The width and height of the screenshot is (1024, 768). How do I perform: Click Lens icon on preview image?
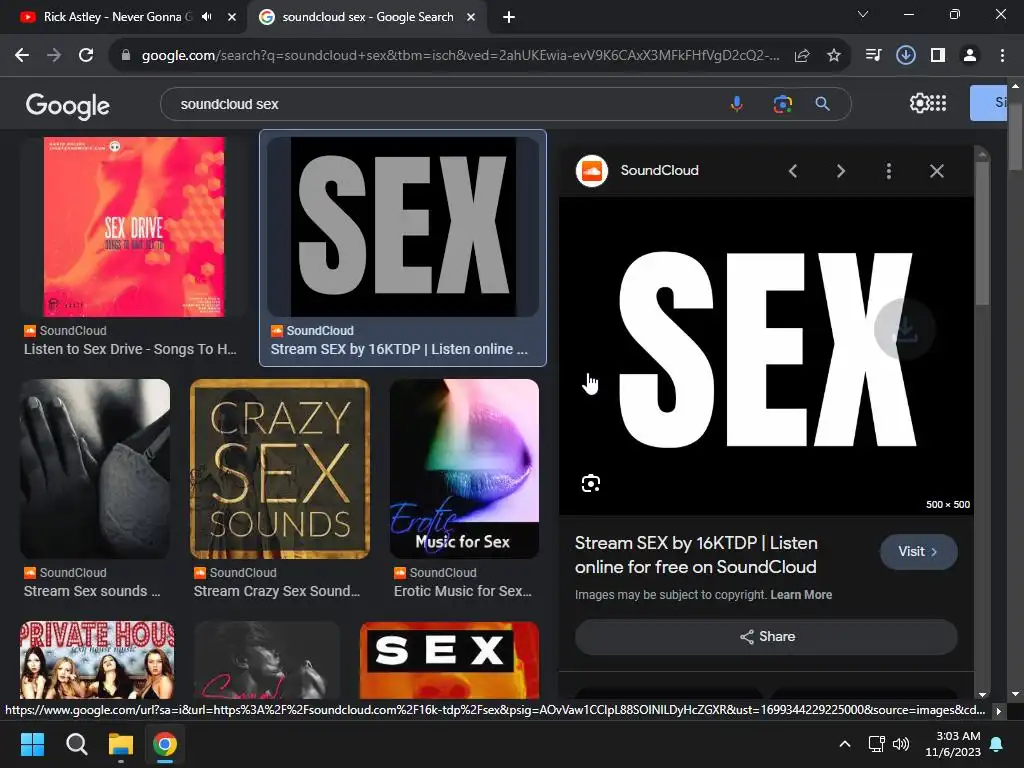pos(590,483)
